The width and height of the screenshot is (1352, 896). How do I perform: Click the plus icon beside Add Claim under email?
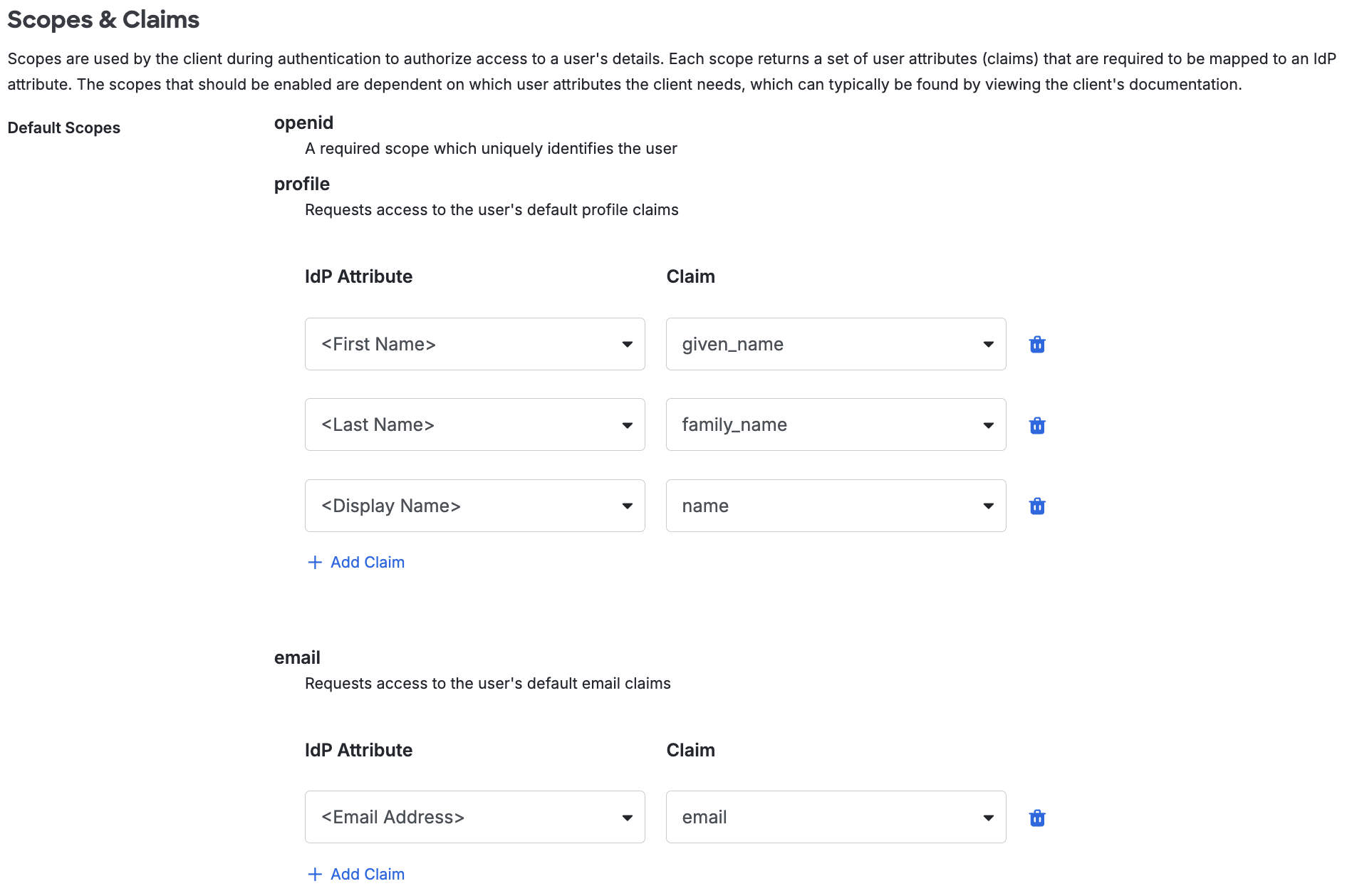(314, 874)
